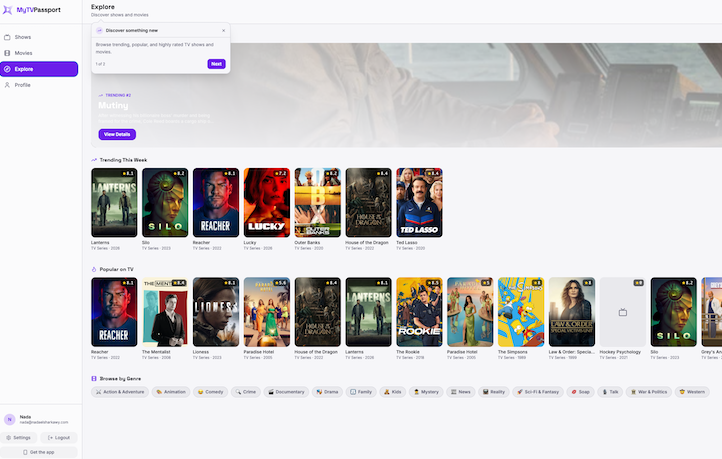
Task: Click View Details for Mutiny
Action: click(x=117, y=134)
